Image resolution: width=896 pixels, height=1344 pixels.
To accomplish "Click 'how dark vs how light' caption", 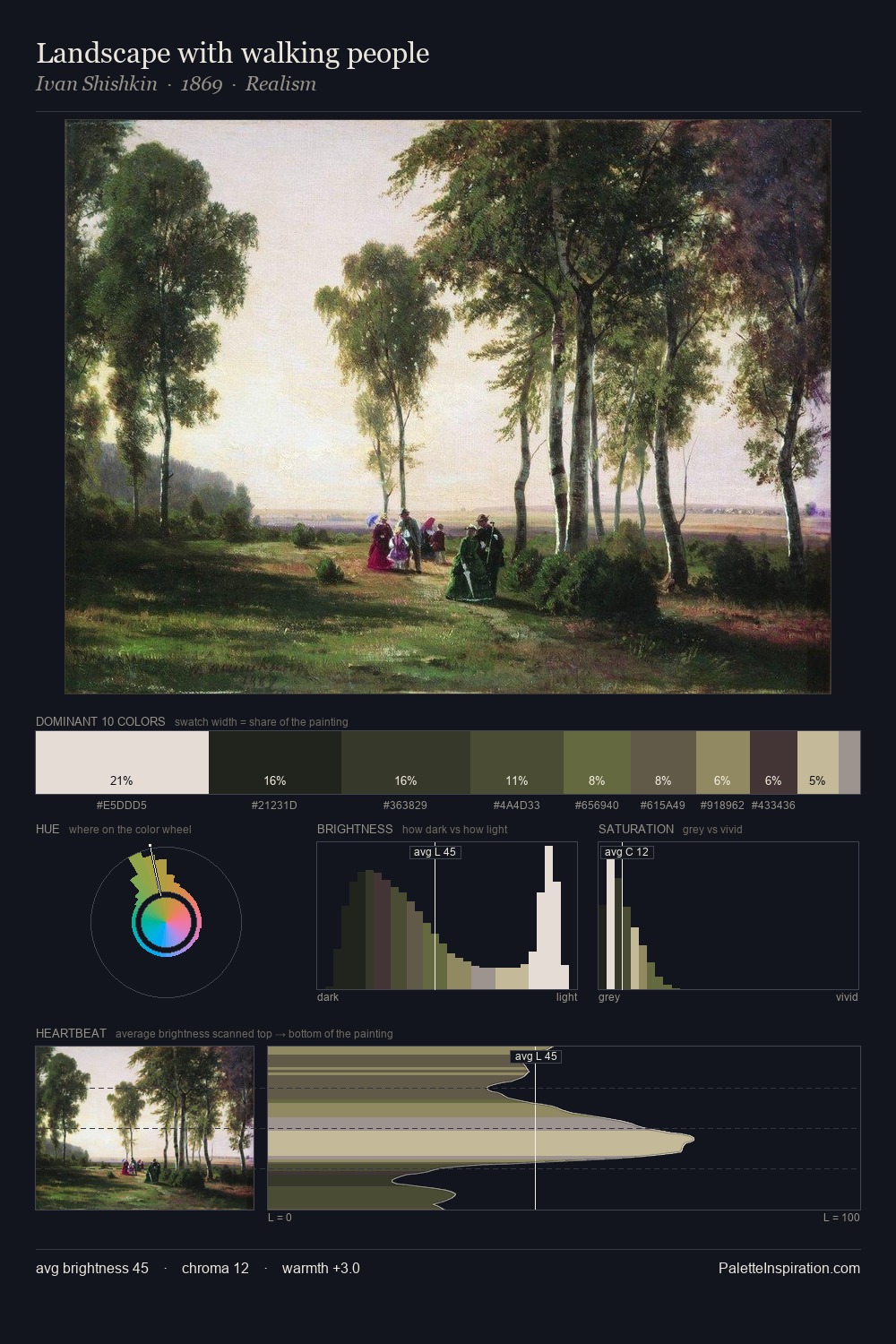I will tap(454, 830).
